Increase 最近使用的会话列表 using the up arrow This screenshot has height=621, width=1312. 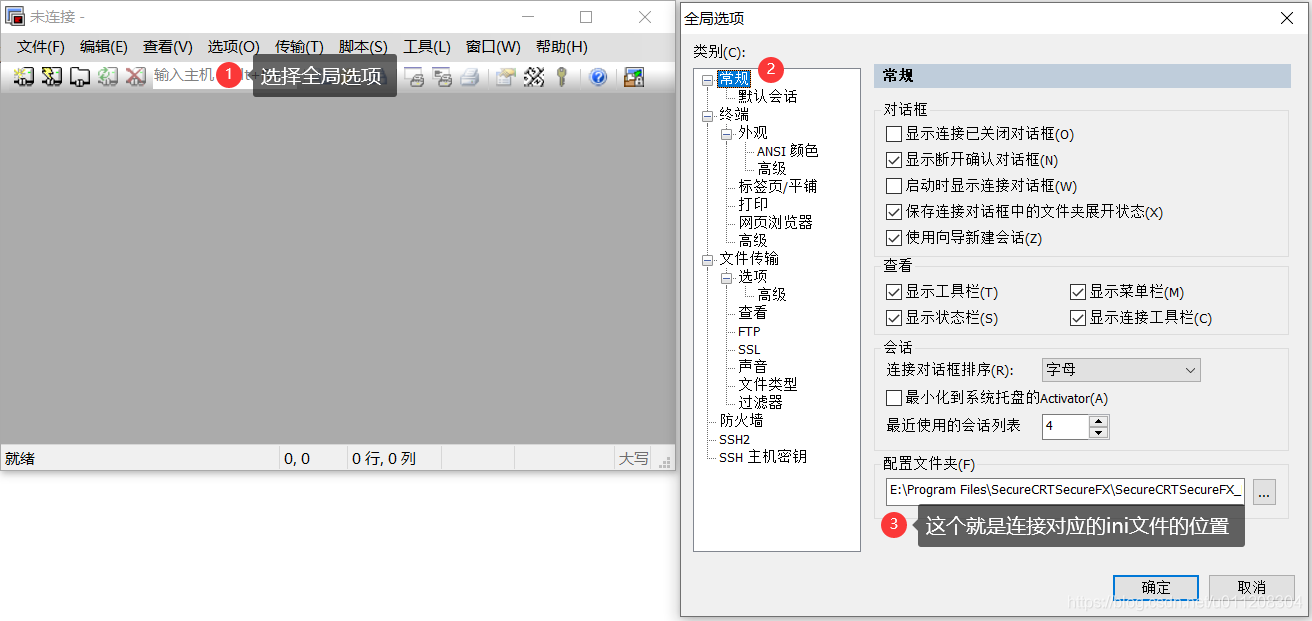click(x=1098, y=421)
